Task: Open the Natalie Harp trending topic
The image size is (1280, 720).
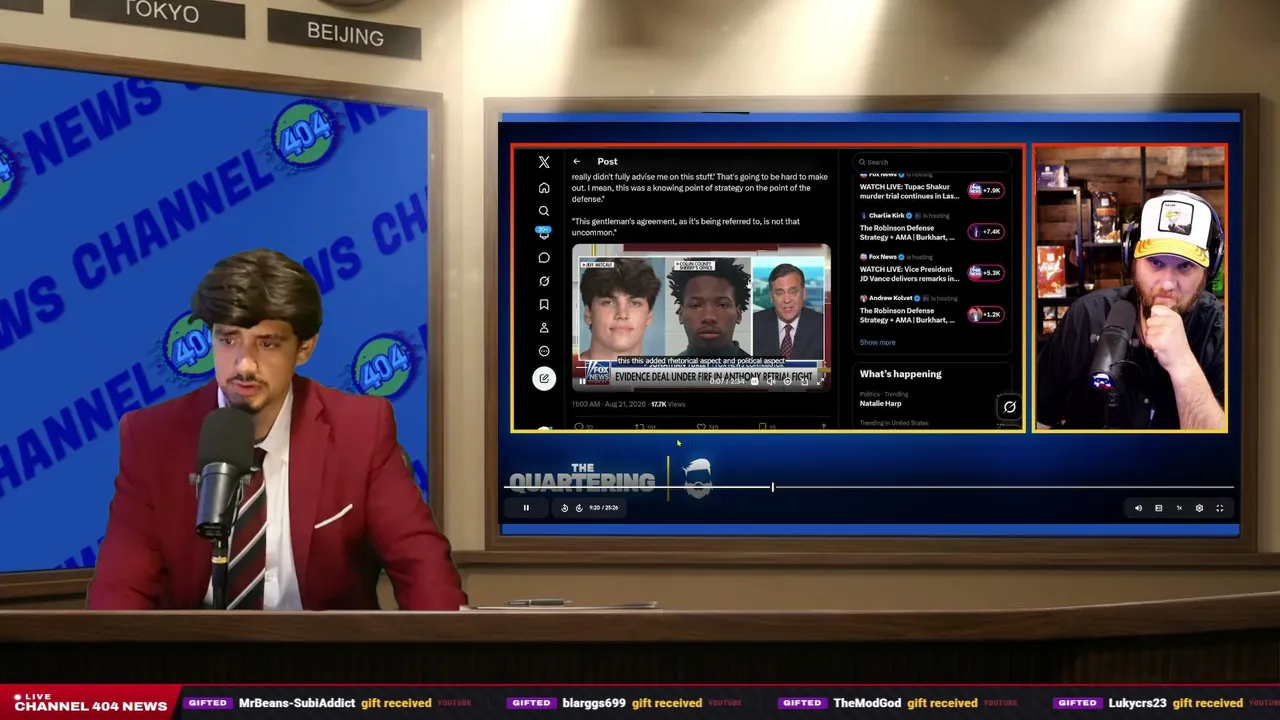Action: (880, 403)
